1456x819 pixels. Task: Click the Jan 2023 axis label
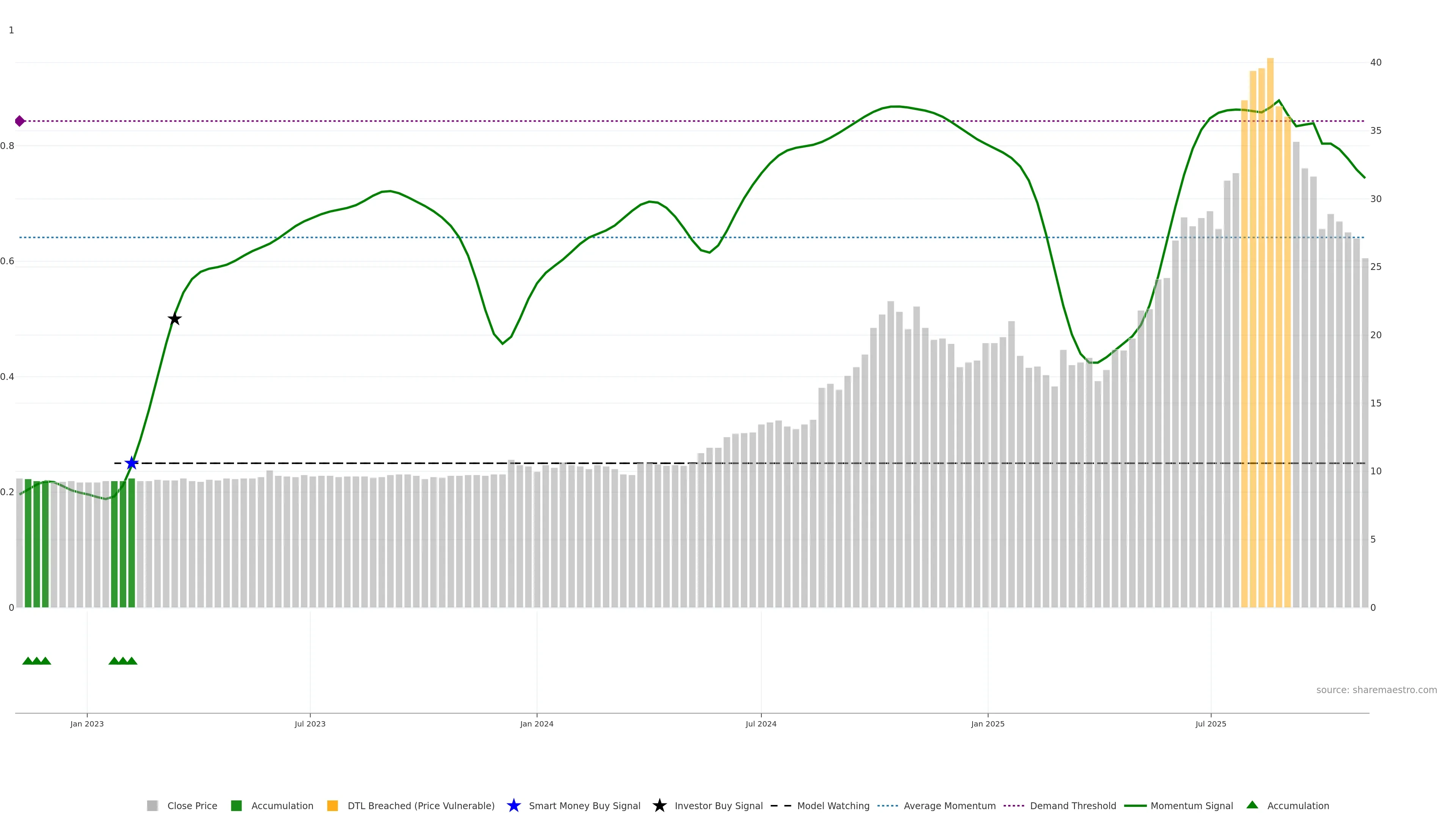[87, 723]
